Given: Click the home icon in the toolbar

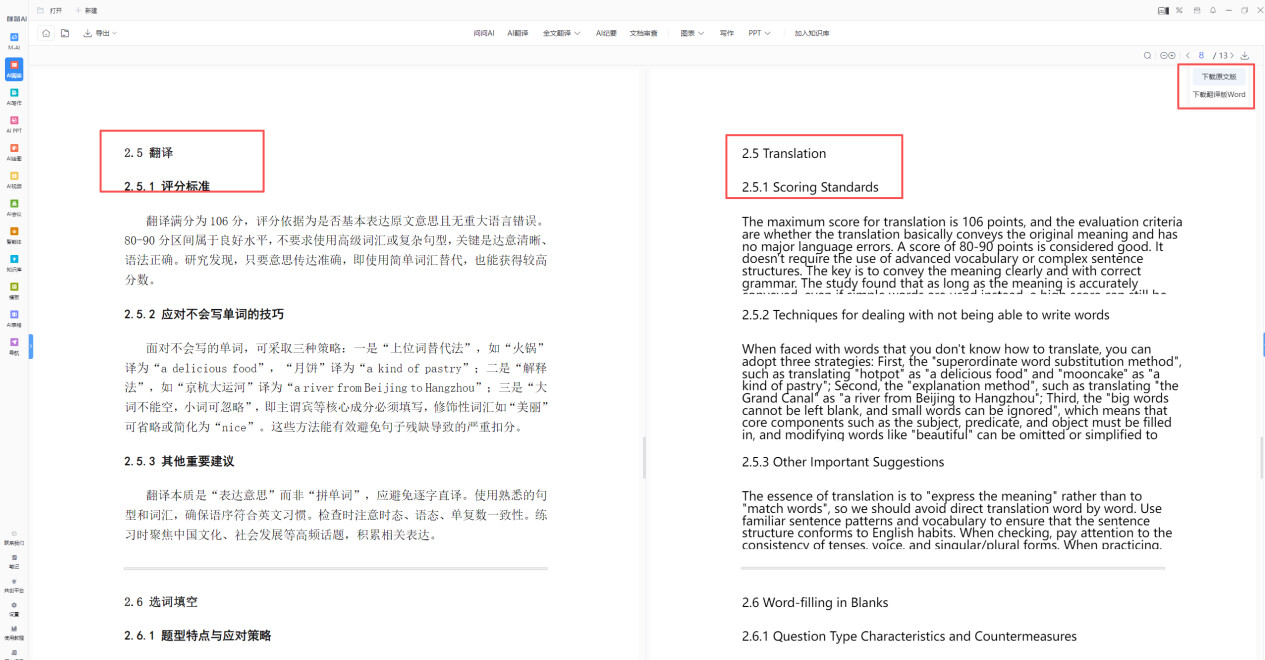Looking at the screenshot, I should coord(46,33).
